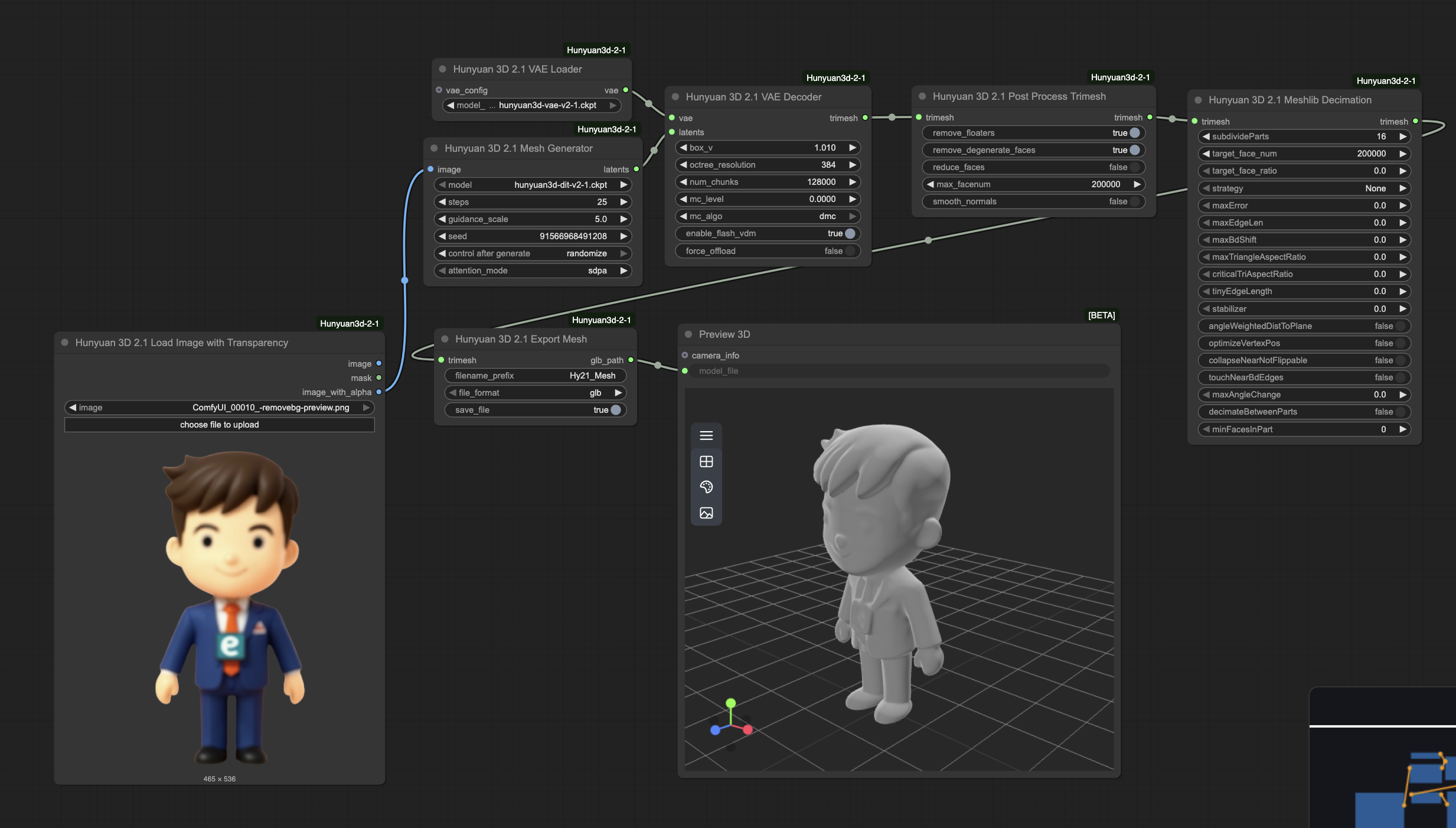Click the filename_prefix Hy21_Mesh field
1456x828 pixels.
coord(536,376)
